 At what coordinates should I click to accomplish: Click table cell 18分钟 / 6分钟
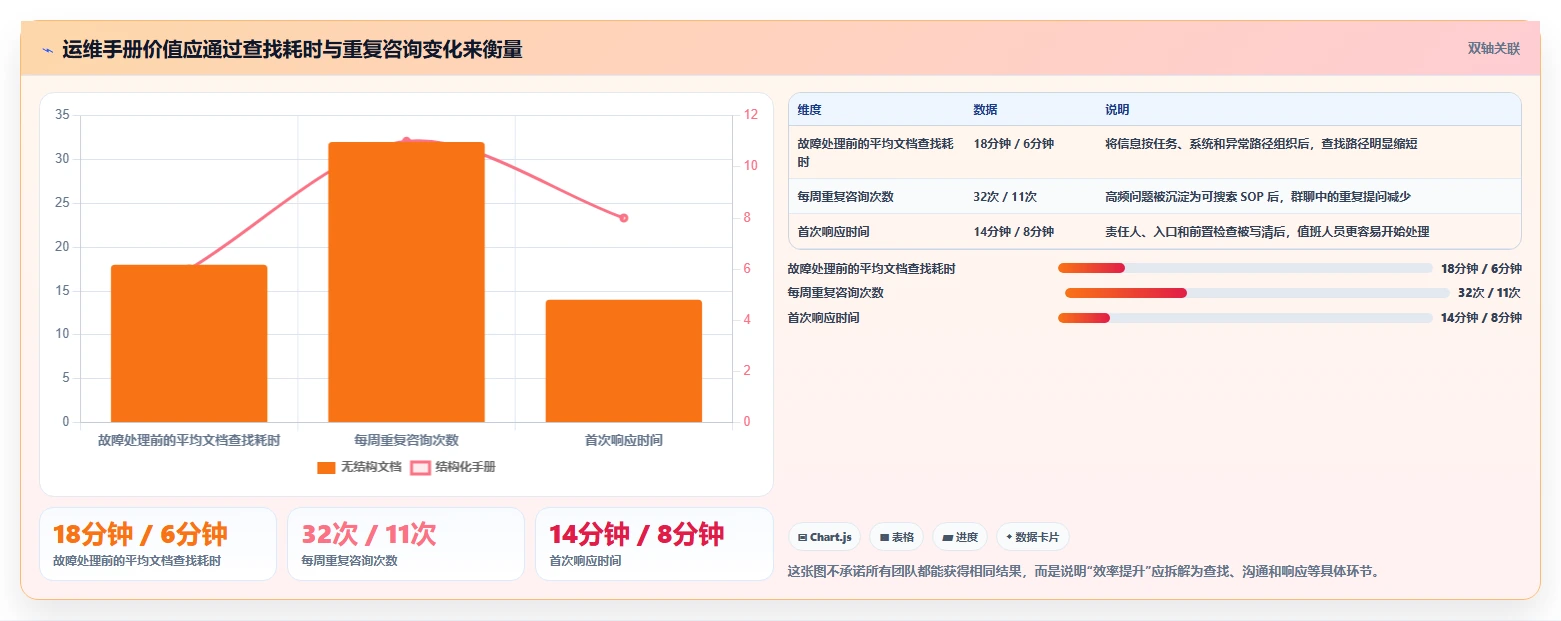point(1013,144)
